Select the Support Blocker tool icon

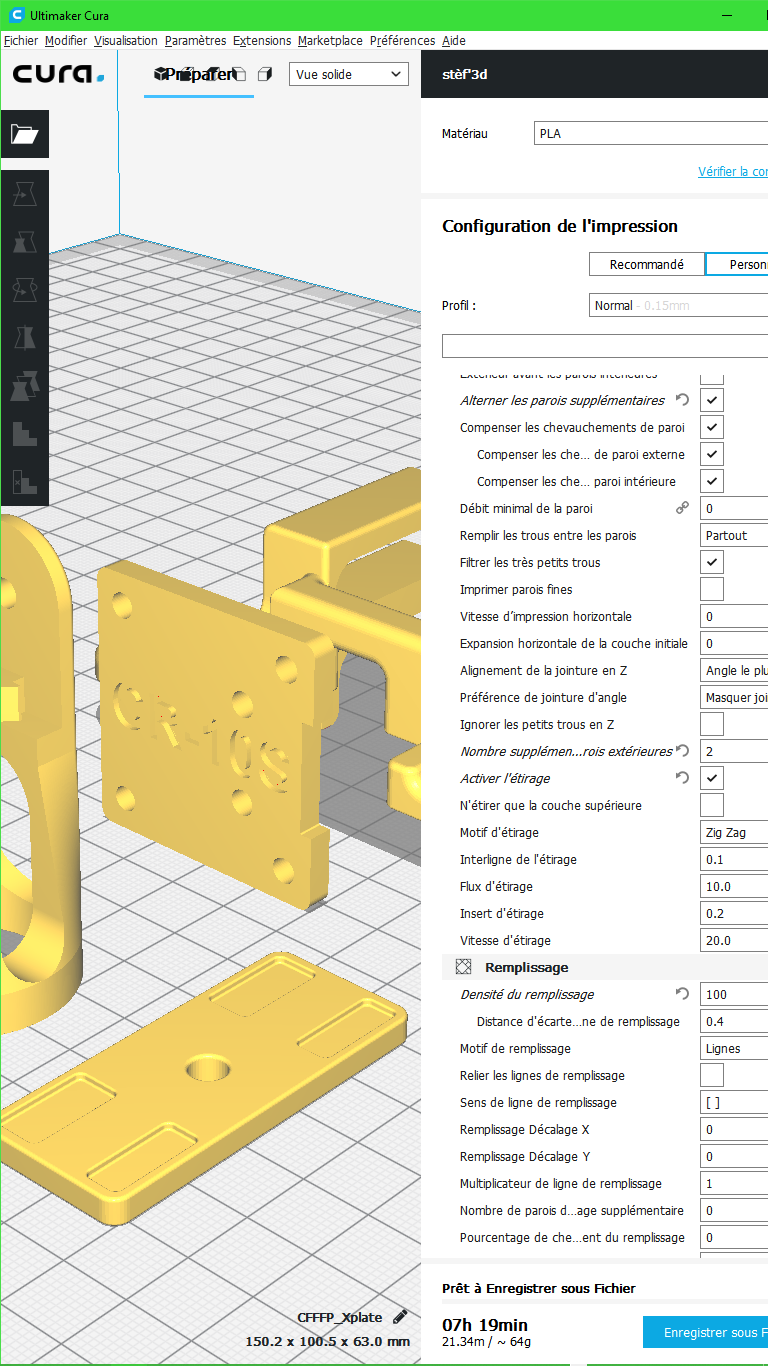point(24,481)
